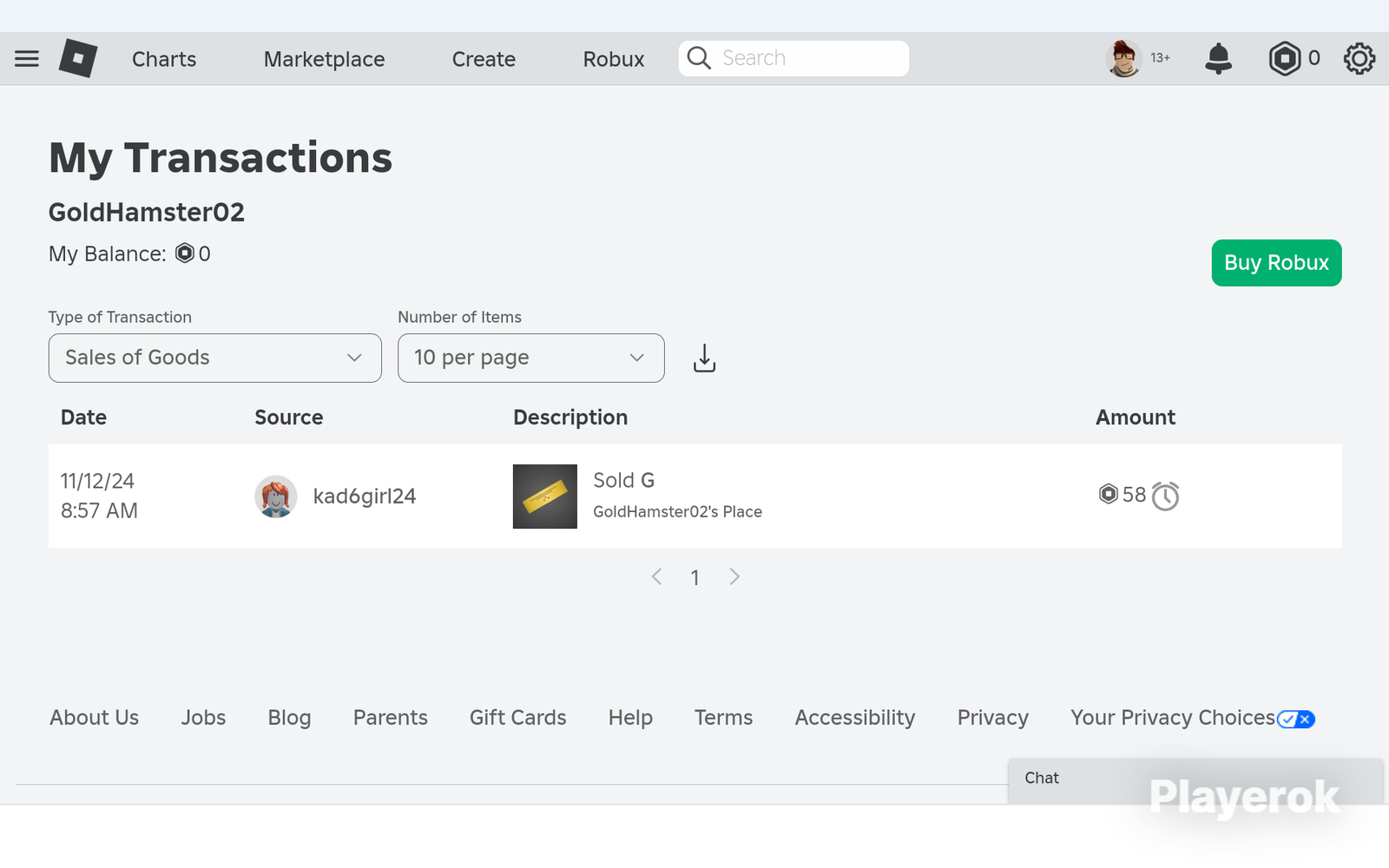Click the Sold G description text
The width and height of the screenshot is (1389, 868).
tap(624, 480)
